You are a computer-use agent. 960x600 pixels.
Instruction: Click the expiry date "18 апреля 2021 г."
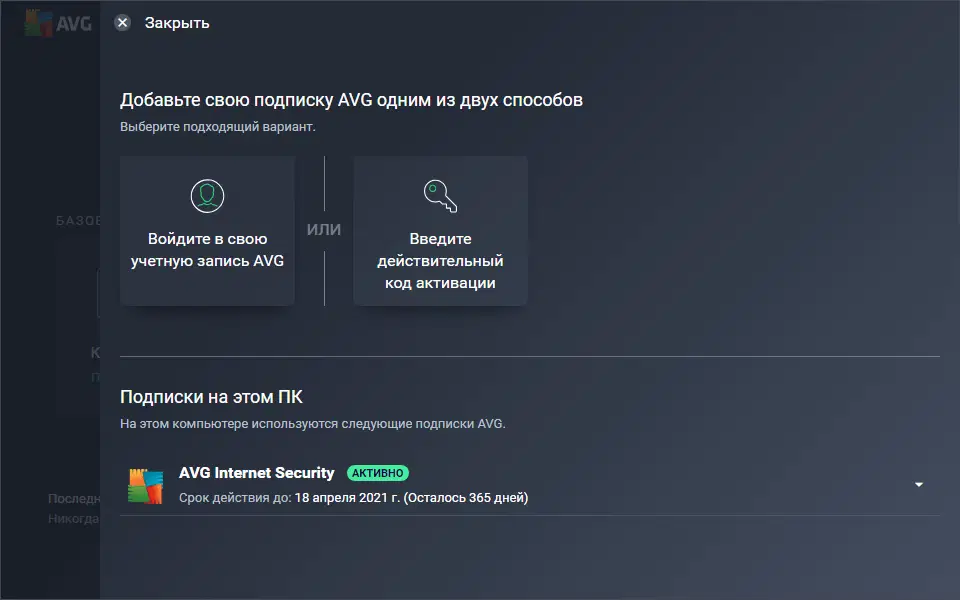pos(347,497)
